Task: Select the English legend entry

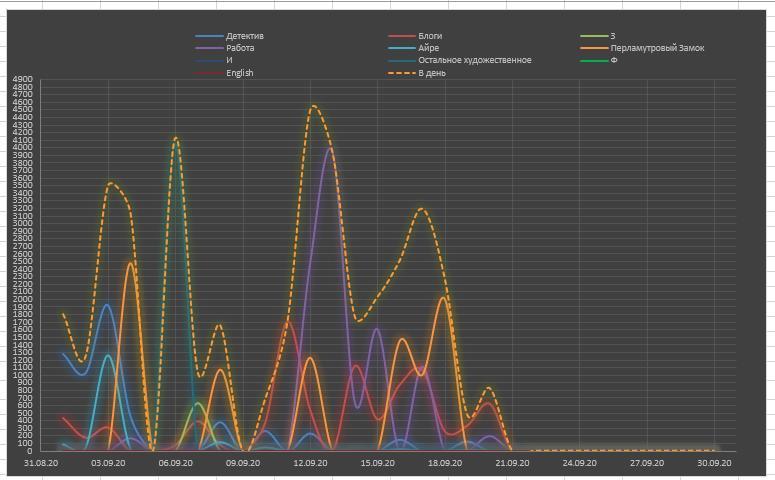Action: pos(240,73)
